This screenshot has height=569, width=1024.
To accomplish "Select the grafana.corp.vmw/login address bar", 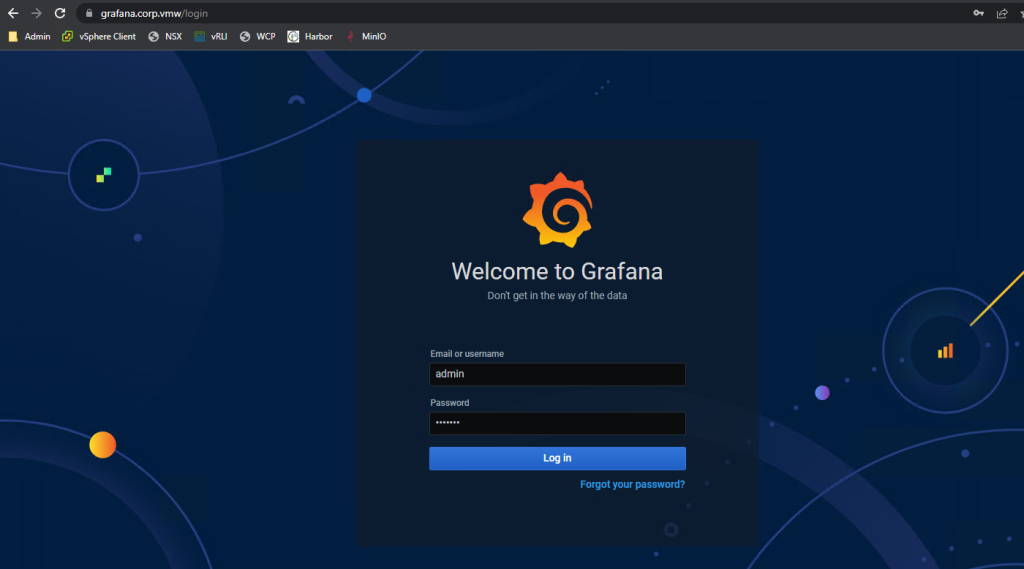I will pos(522,13).
